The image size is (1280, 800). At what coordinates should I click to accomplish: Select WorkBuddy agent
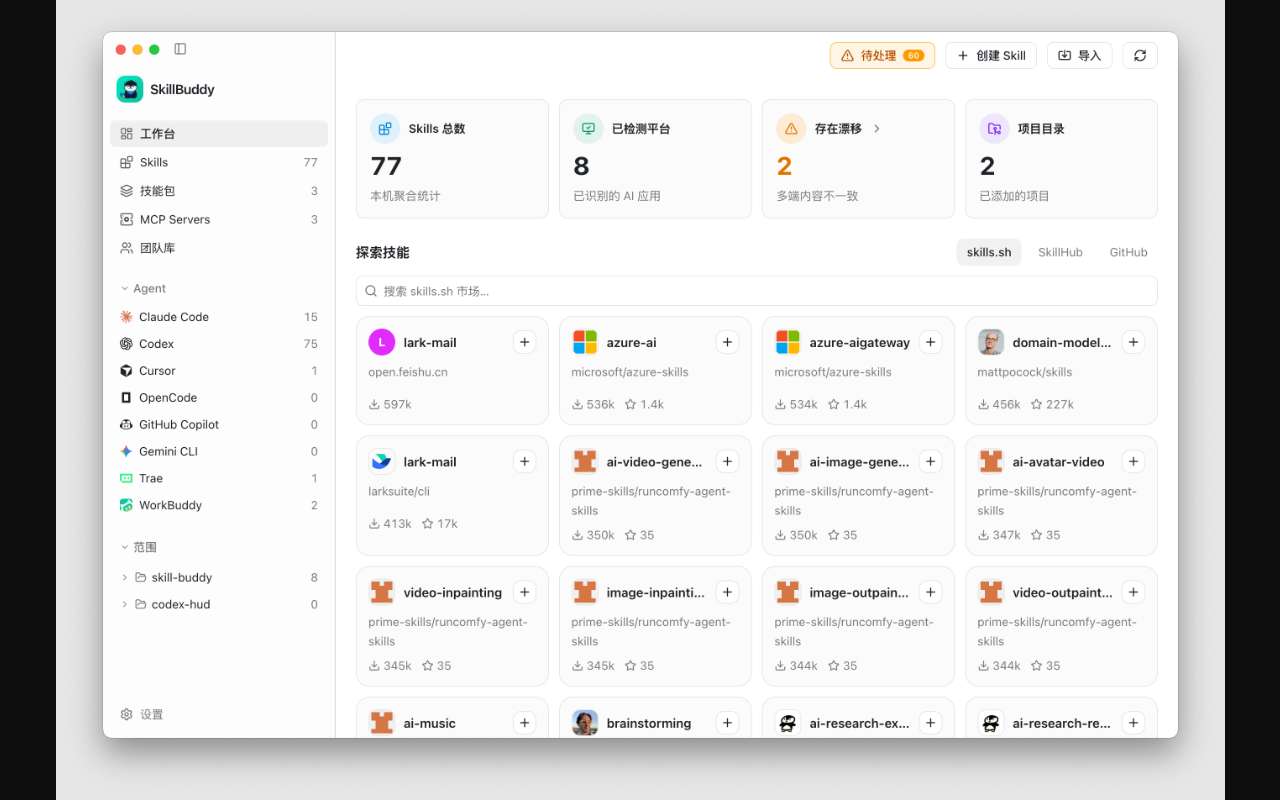point(219,506)
